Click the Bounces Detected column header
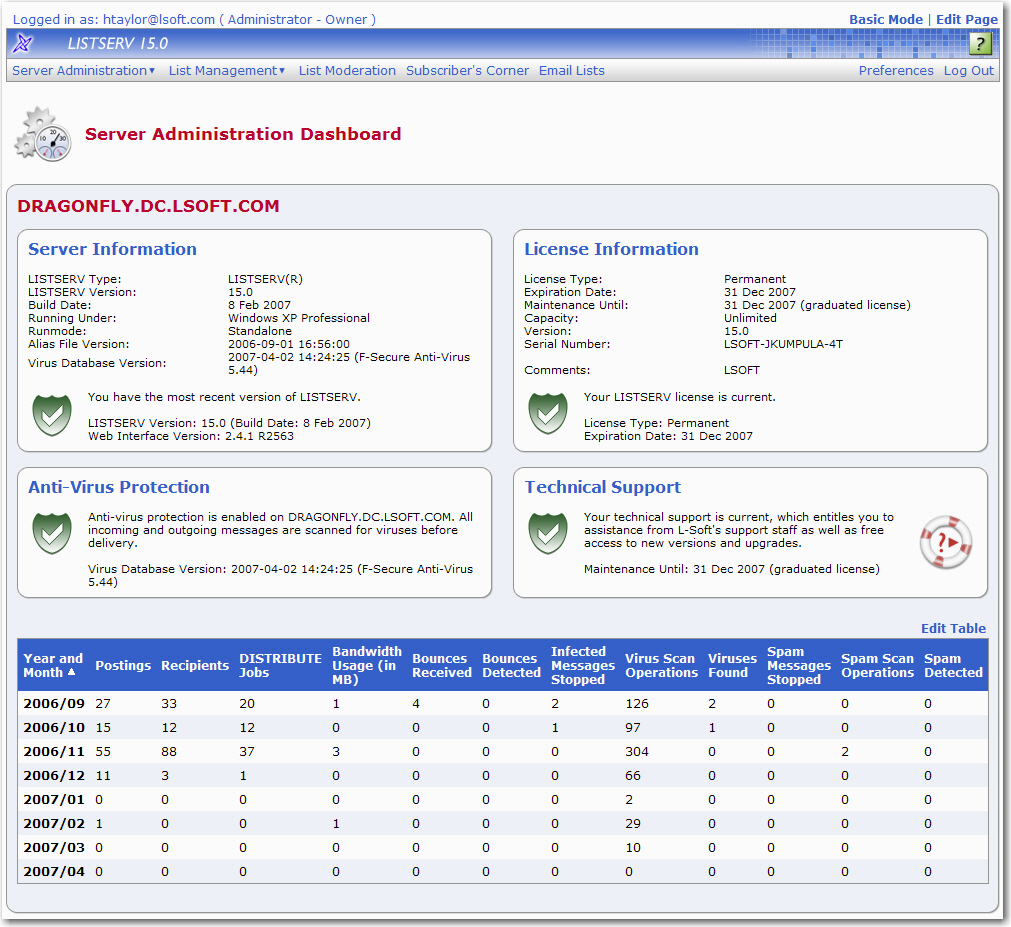 click(512, 665)
